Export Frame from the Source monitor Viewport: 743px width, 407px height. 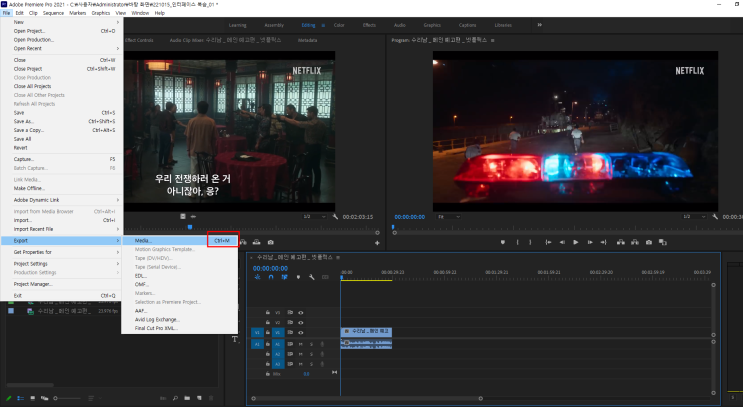click(271, 242)
